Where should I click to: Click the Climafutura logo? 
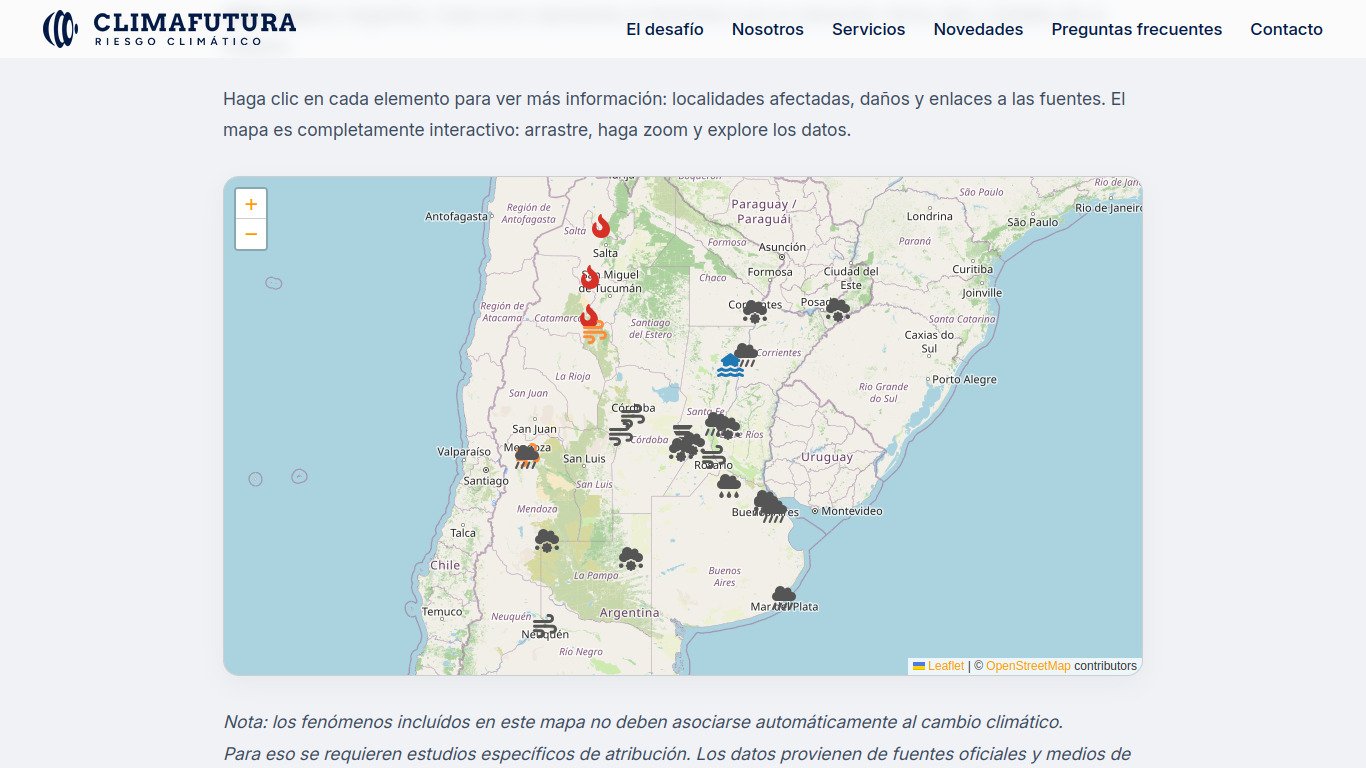(169, 29)
